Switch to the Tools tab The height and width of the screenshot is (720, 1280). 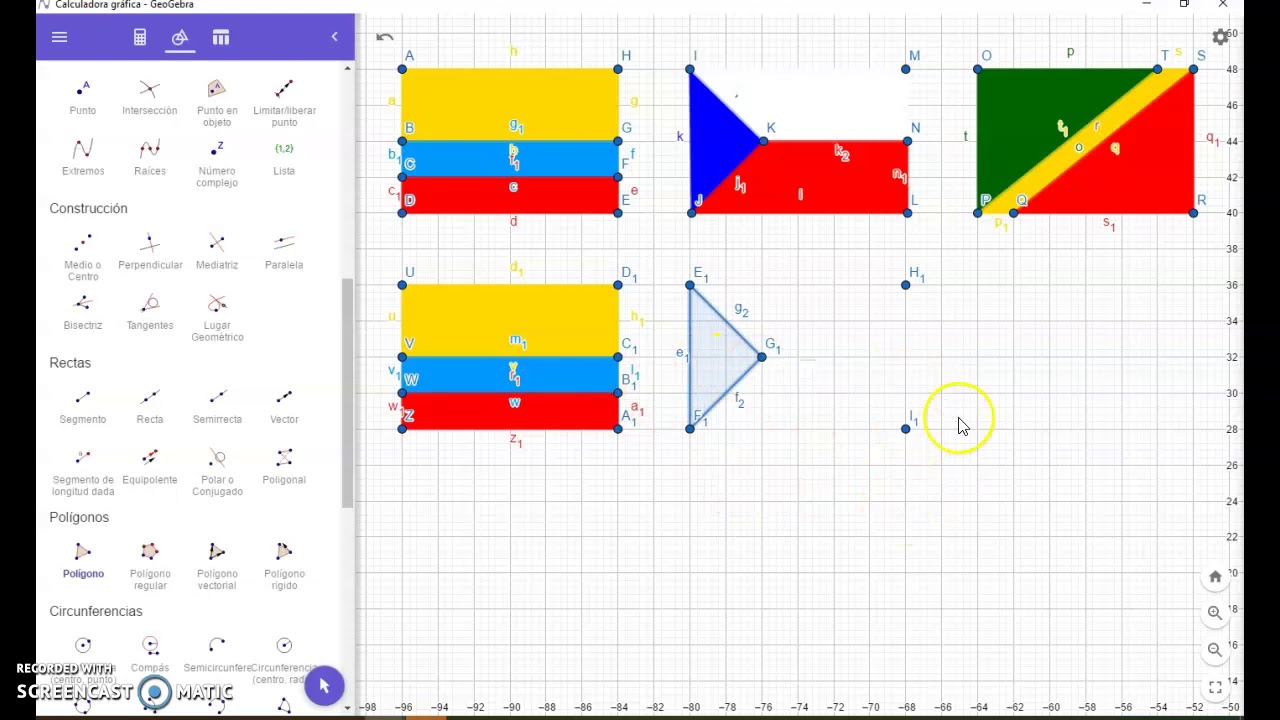click(180, 37)
